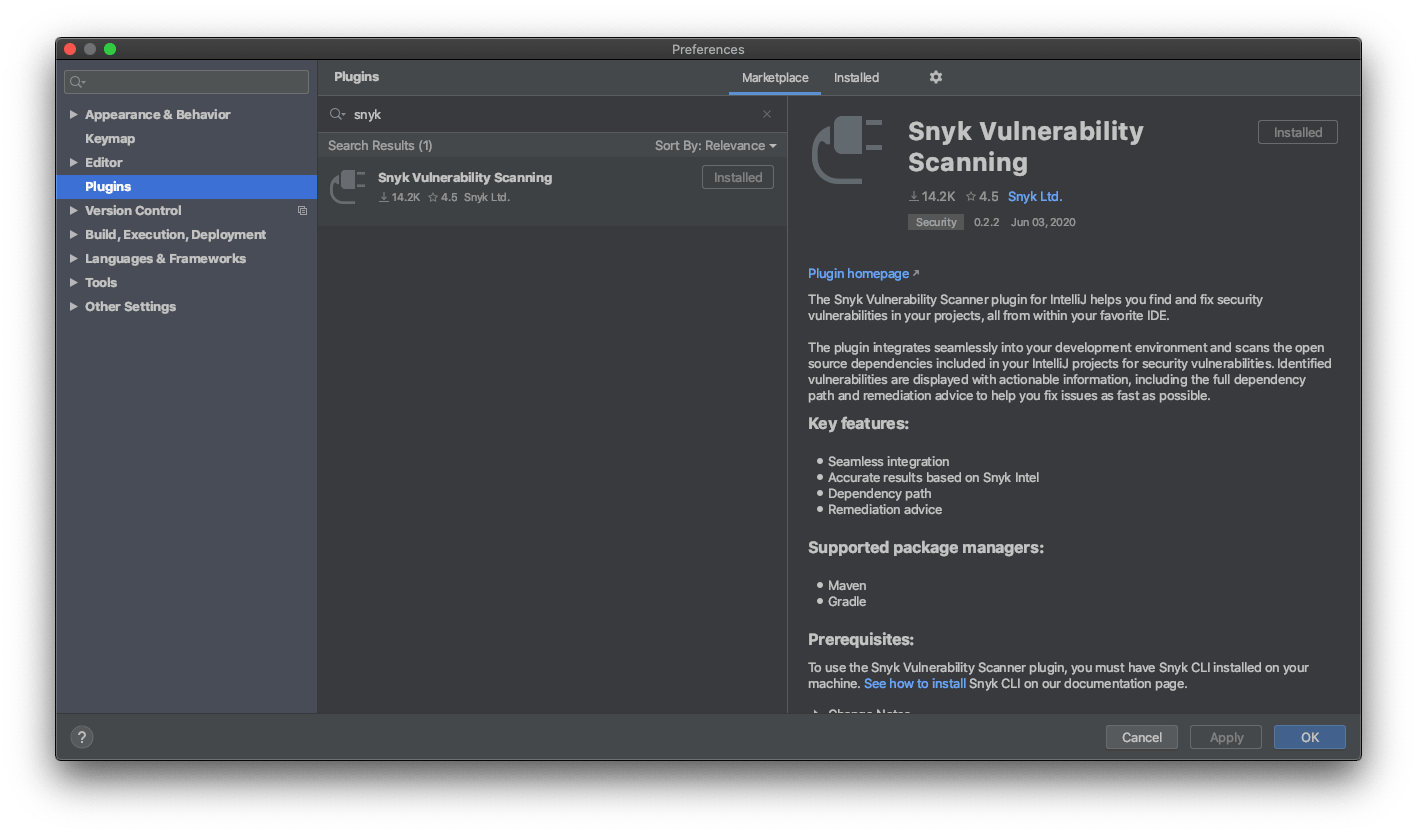Screen dimensions: 1417x834
Task: Switch to the Marketplace tab
Action: [x=775, y=78]
